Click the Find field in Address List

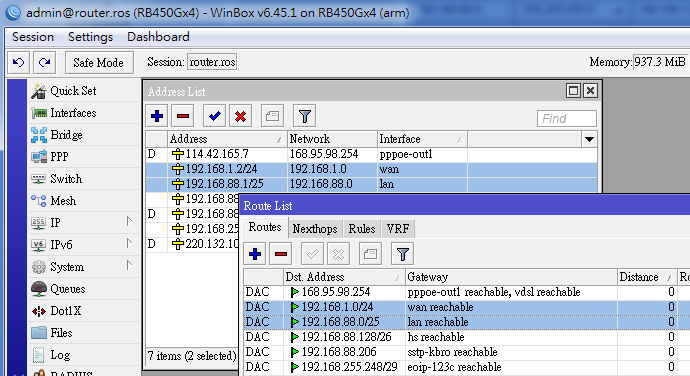[567, 118]
